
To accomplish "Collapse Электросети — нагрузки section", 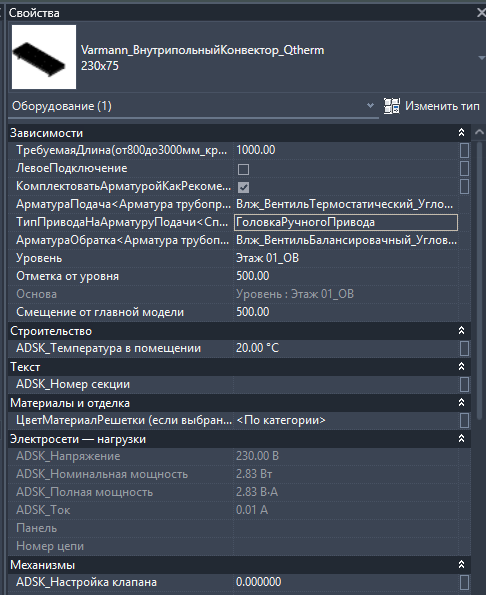I will pyautogui.click(x=461, y=439).
